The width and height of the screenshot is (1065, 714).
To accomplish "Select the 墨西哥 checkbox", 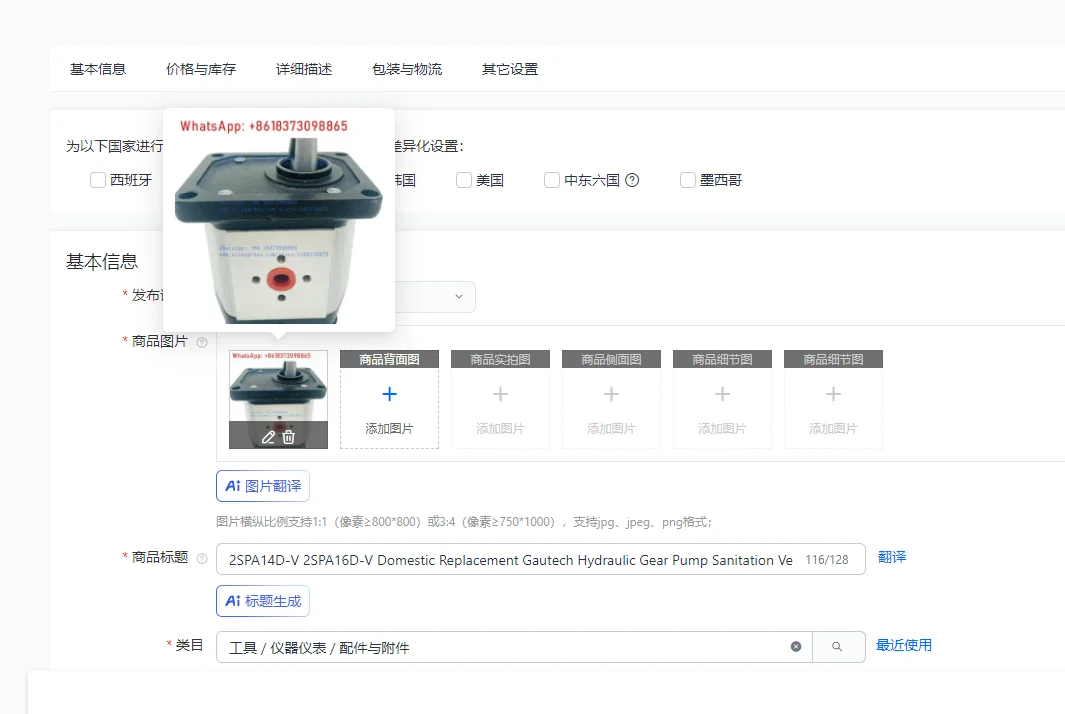I will (688, 180).
